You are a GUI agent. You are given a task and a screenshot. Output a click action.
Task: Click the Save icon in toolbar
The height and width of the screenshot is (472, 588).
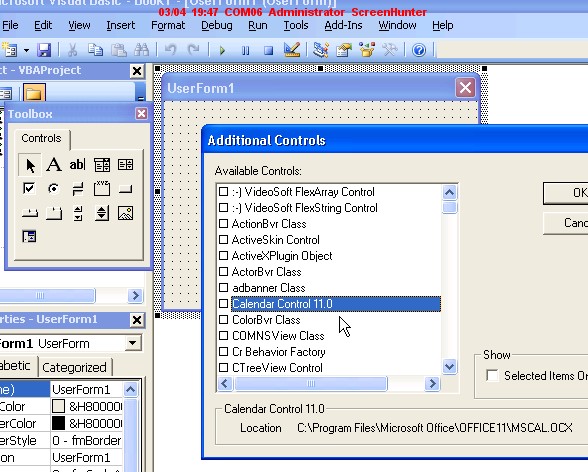[x=44, y=50]
